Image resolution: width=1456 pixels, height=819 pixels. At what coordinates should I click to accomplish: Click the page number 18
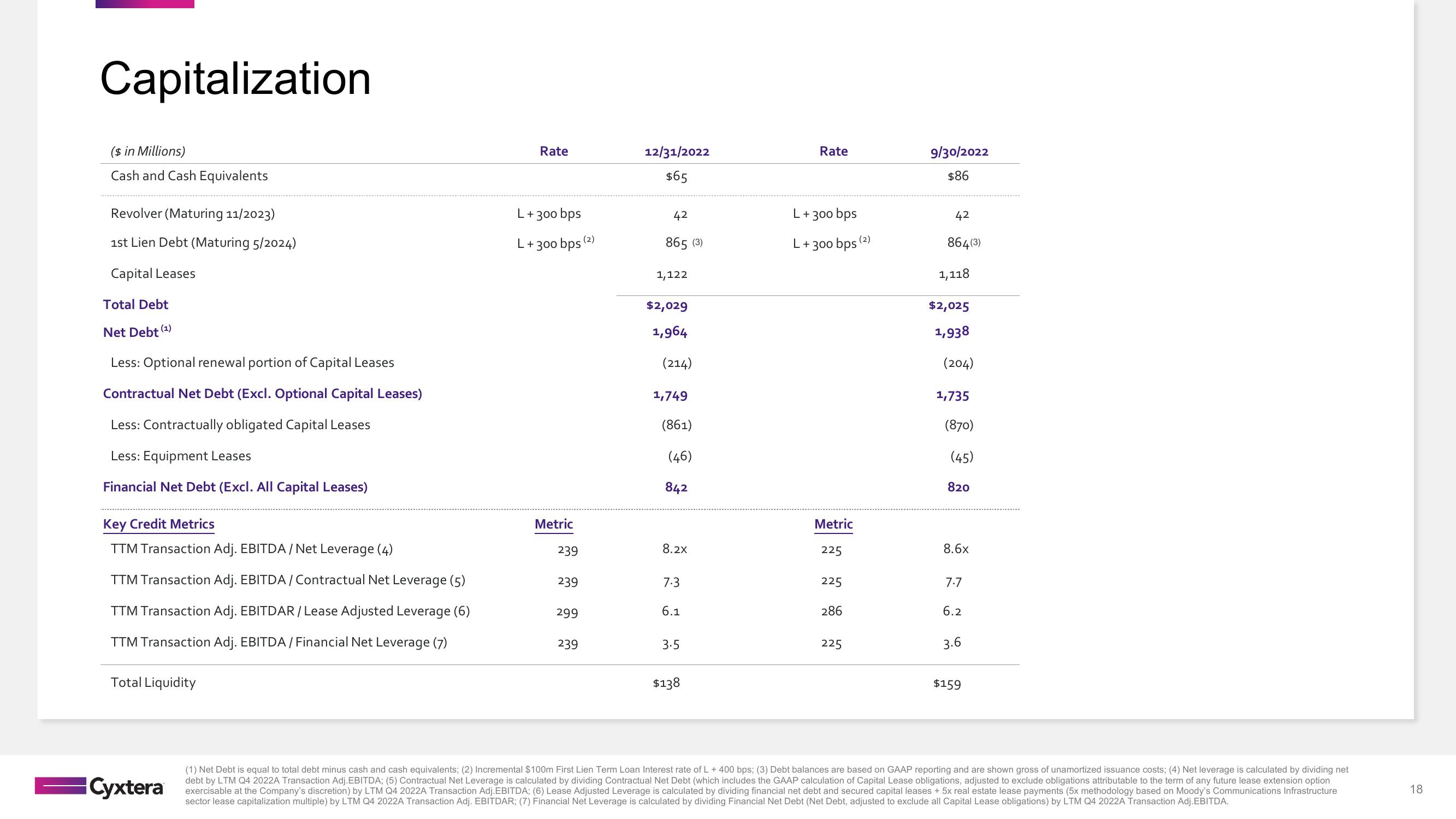[1416, 789]
